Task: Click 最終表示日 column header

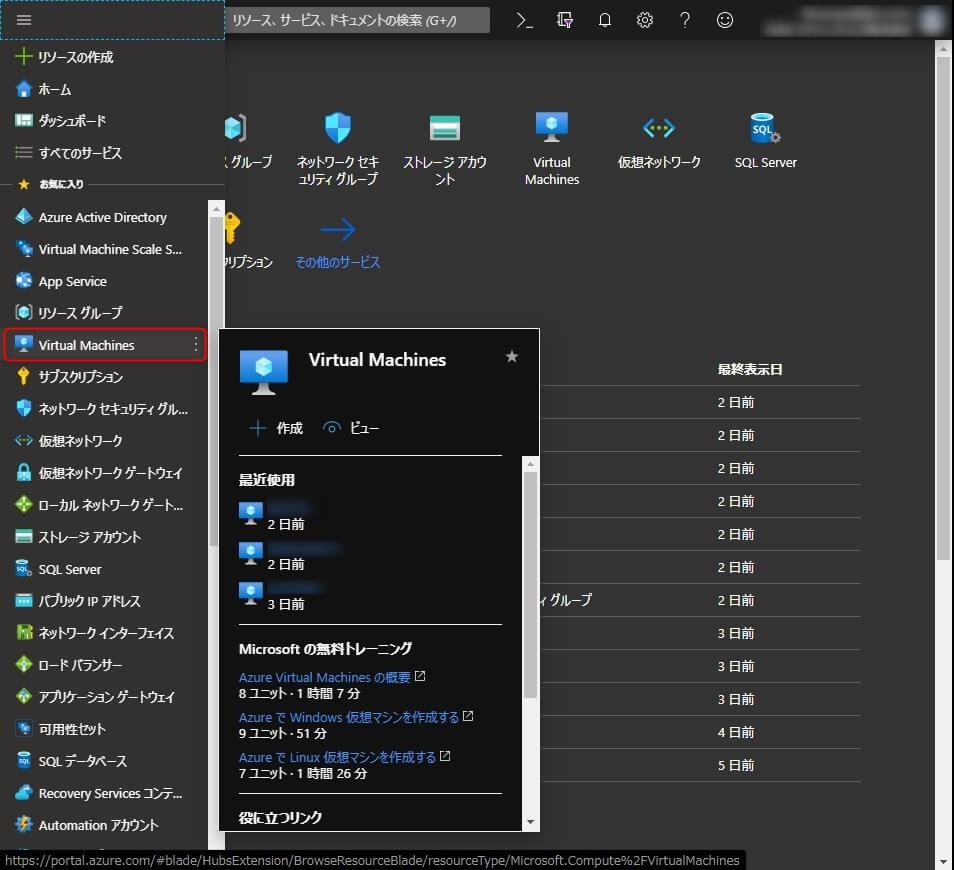Action: (x=750, y=370)
